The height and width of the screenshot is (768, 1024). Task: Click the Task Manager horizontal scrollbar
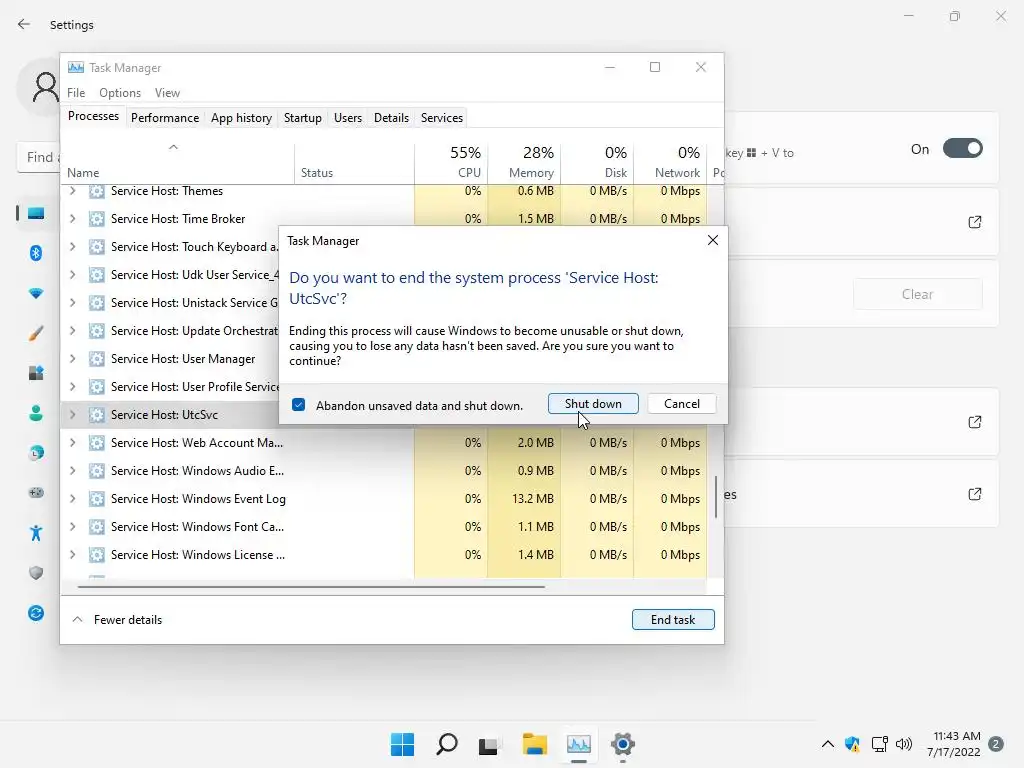point(311,586)
